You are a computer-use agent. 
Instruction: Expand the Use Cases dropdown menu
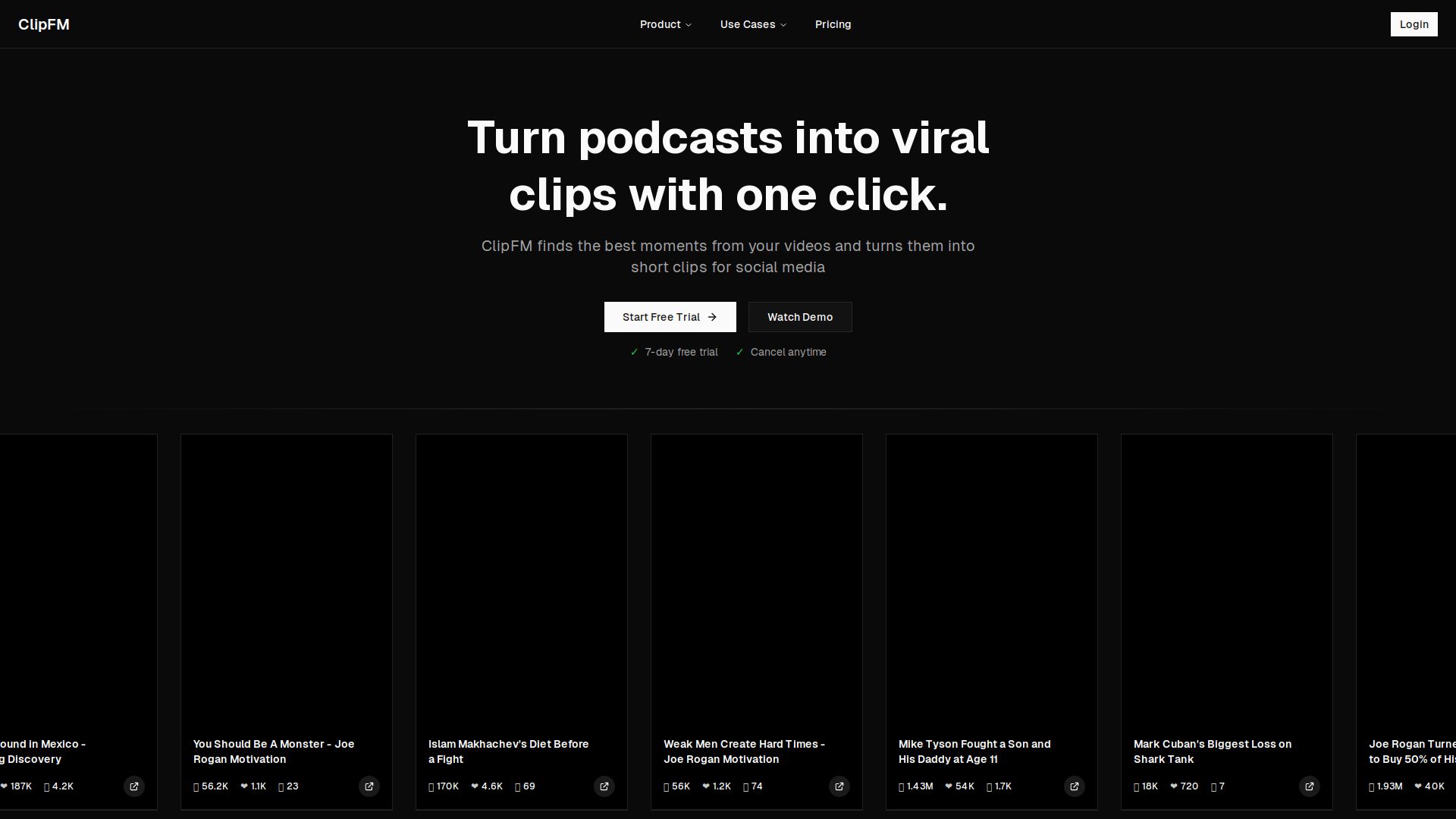coord(753,24)
